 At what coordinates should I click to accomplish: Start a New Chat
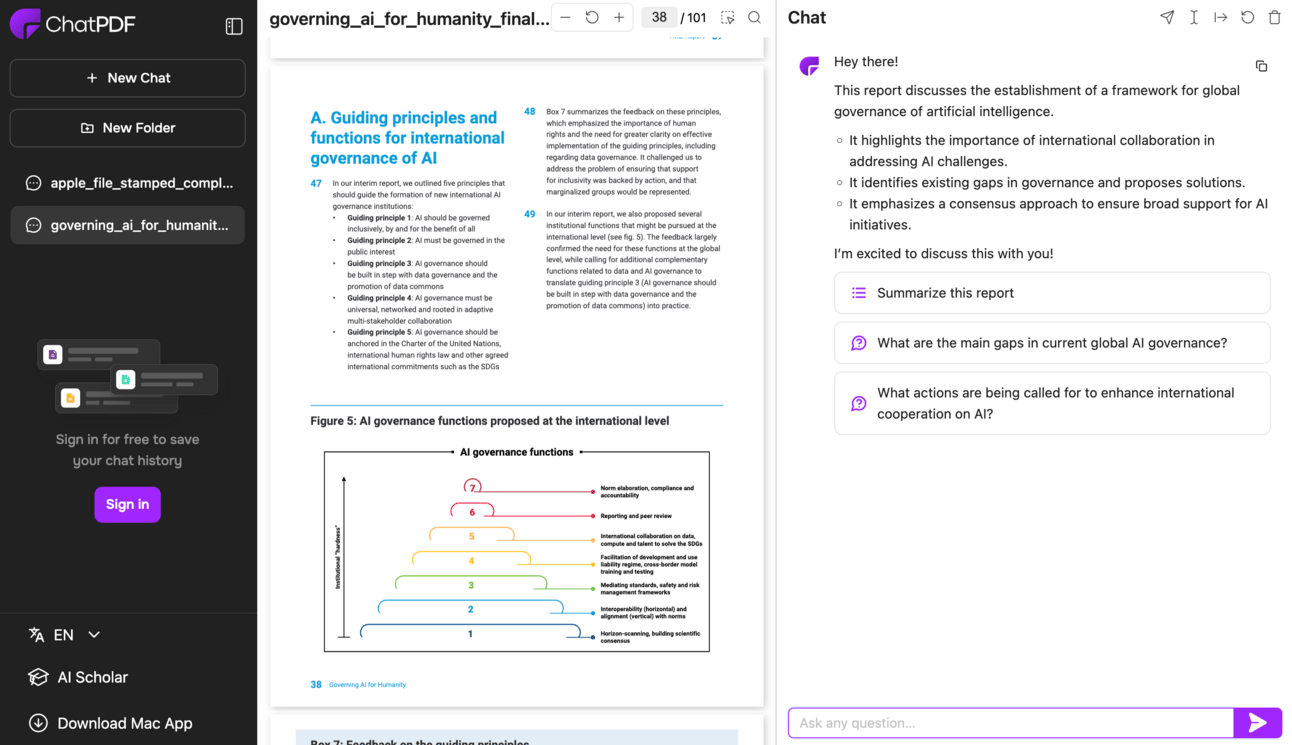coord(128,78)
